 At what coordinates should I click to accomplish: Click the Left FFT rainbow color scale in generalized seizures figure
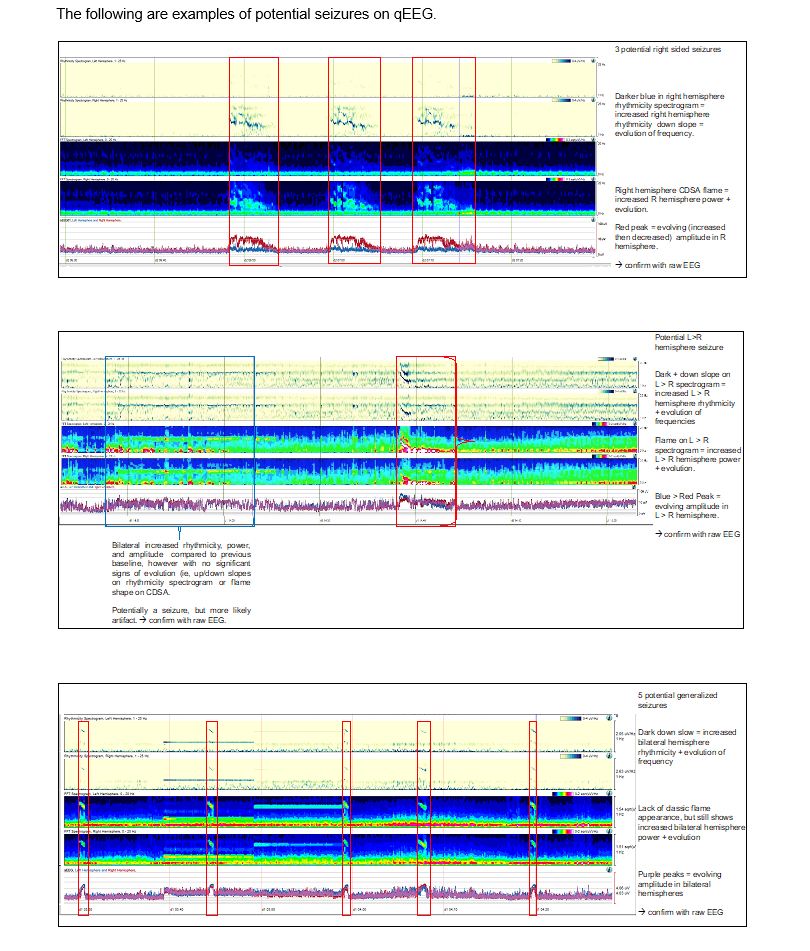tap(563, 793)
